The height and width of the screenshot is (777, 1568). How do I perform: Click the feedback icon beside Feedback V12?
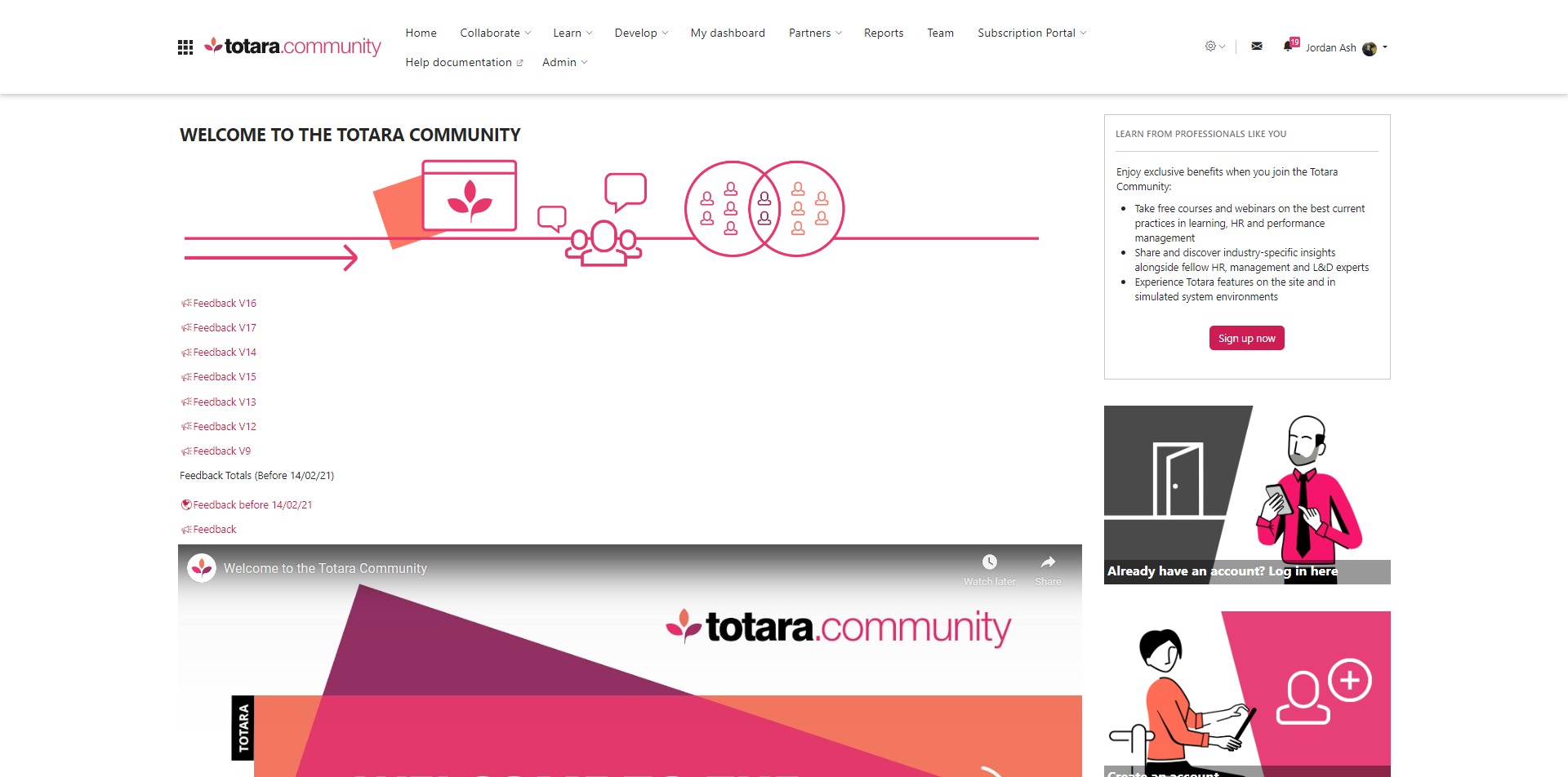click(x=186, y=426)
